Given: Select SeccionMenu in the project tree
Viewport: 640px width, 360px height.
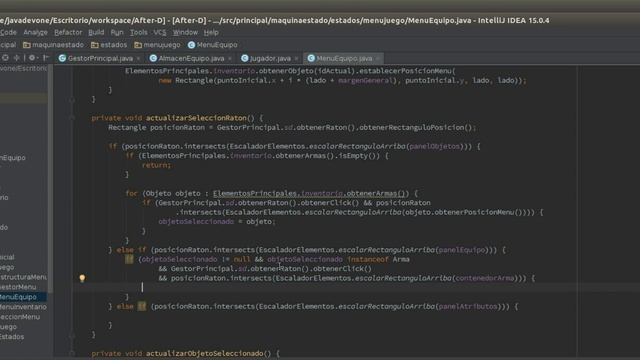Looking at the screenshot, I should (x=20, y=317).
